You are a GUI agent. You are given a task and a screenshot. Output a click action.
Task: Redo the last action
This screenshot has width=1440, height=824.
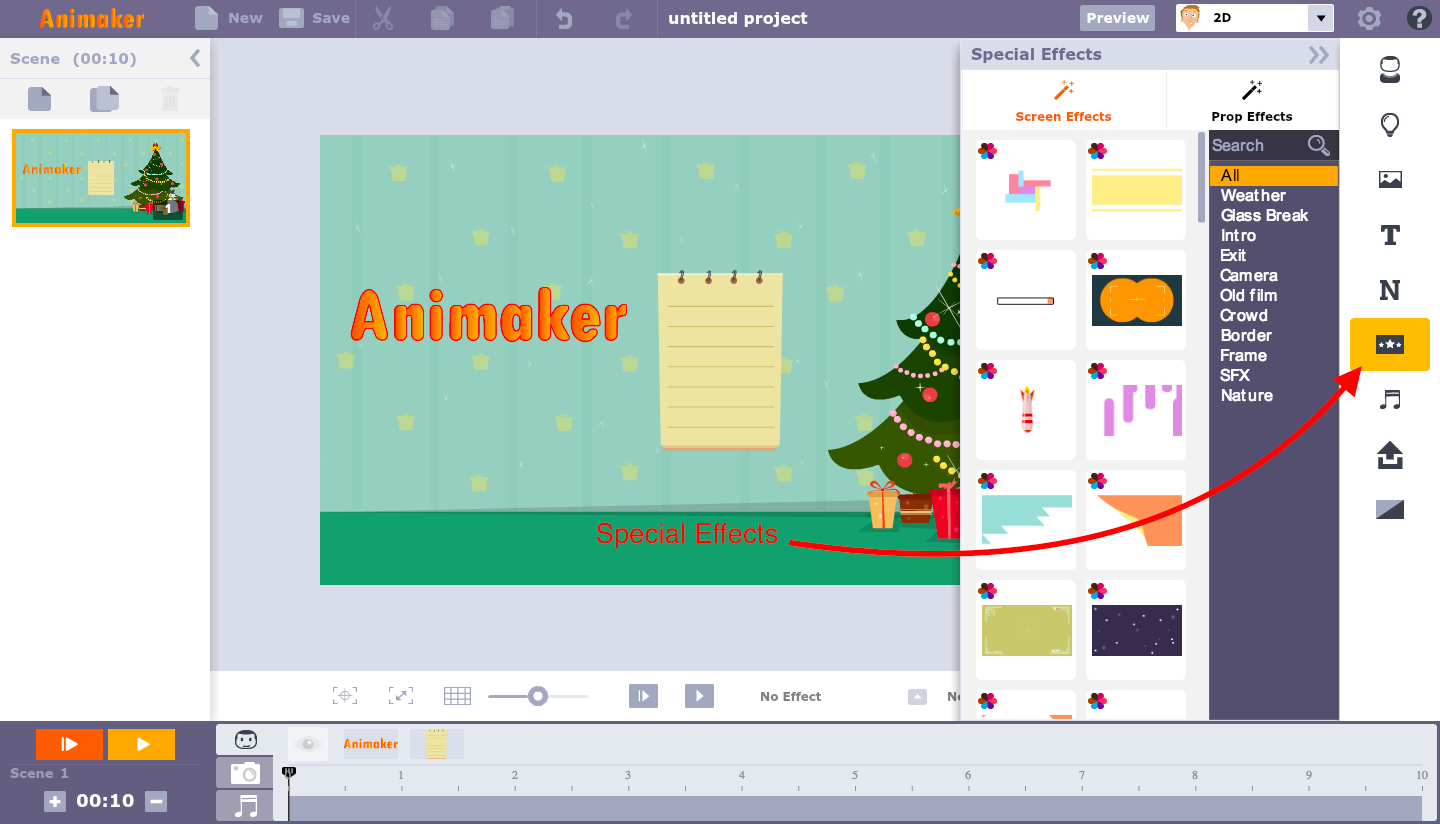tap(624, 18)
